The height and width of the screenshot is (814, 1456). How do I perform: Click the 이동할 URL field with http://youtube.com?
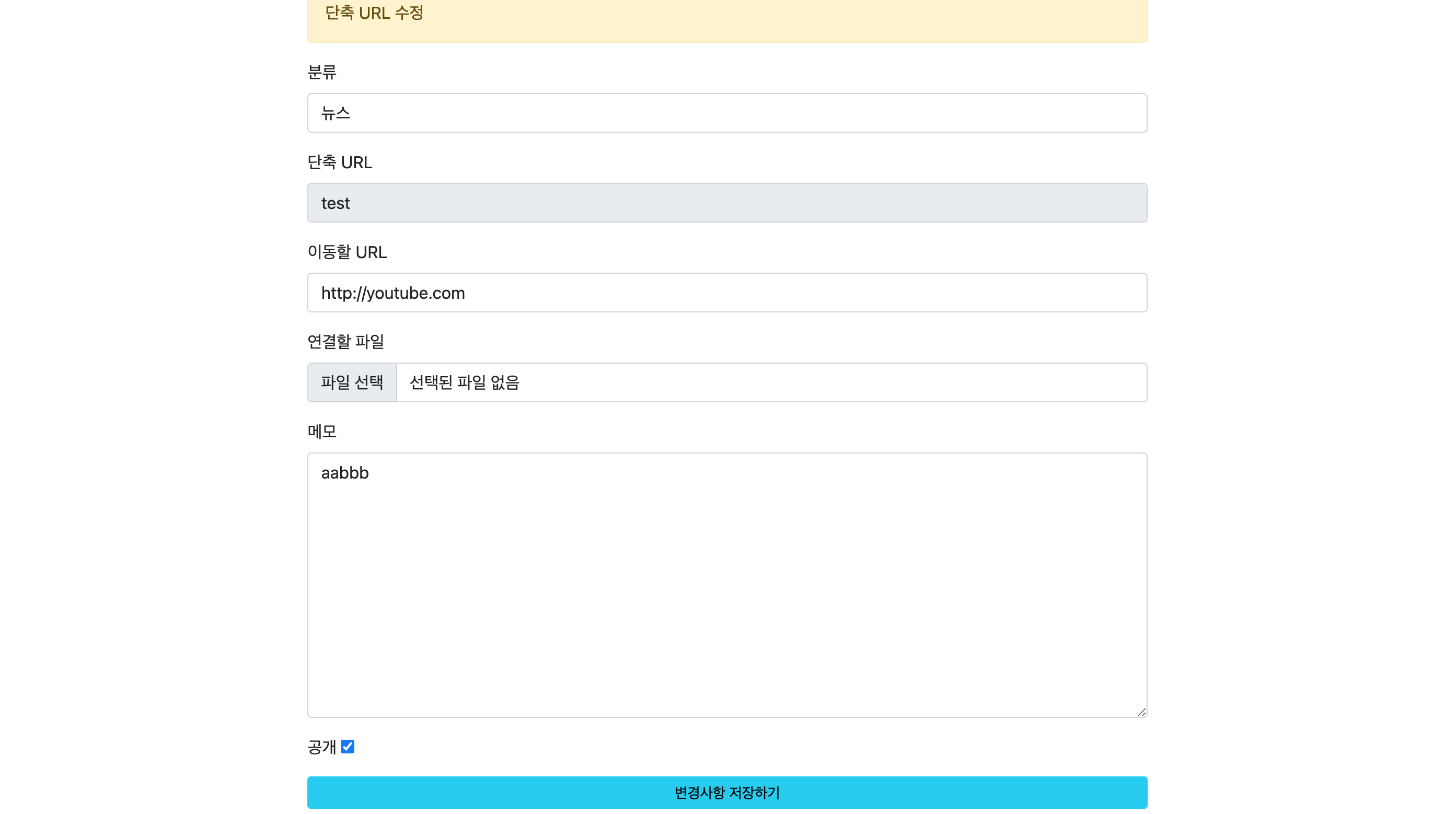[x=727, y=292]
